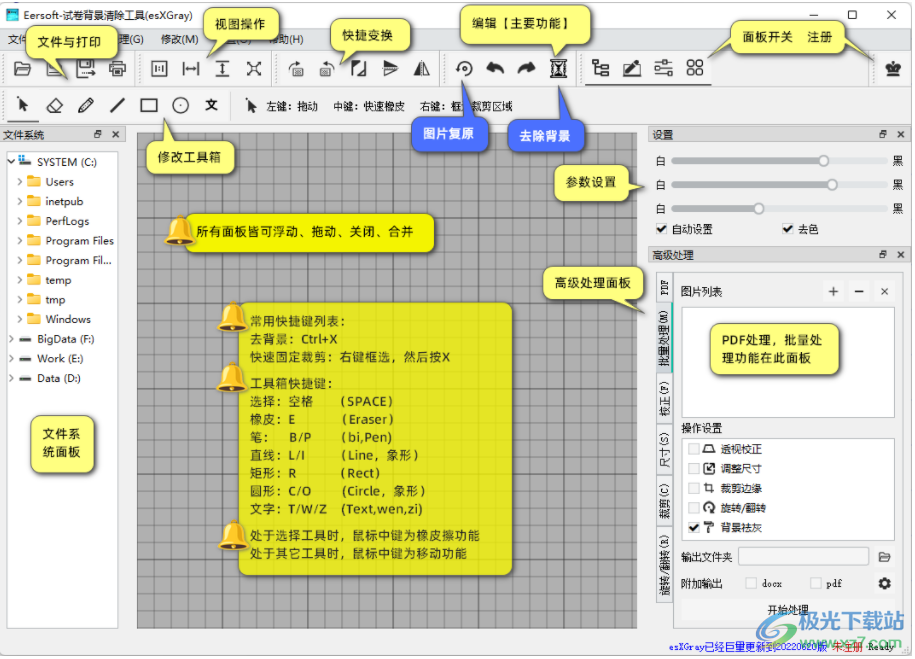Click the crown registration icon
The height and width of the screenshot is (659, 915).
893,69
